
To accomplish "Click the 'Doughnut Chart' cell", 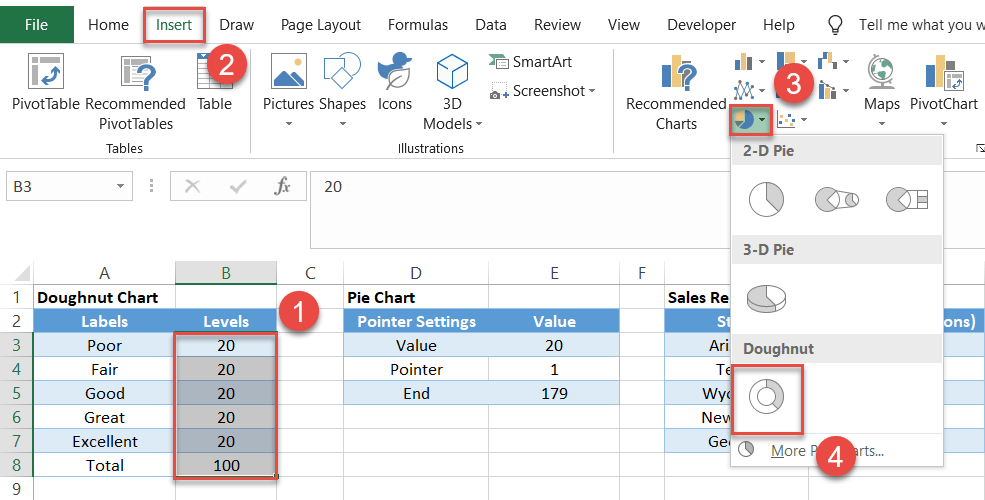I will pyautogui.click(x=104, y=297).
